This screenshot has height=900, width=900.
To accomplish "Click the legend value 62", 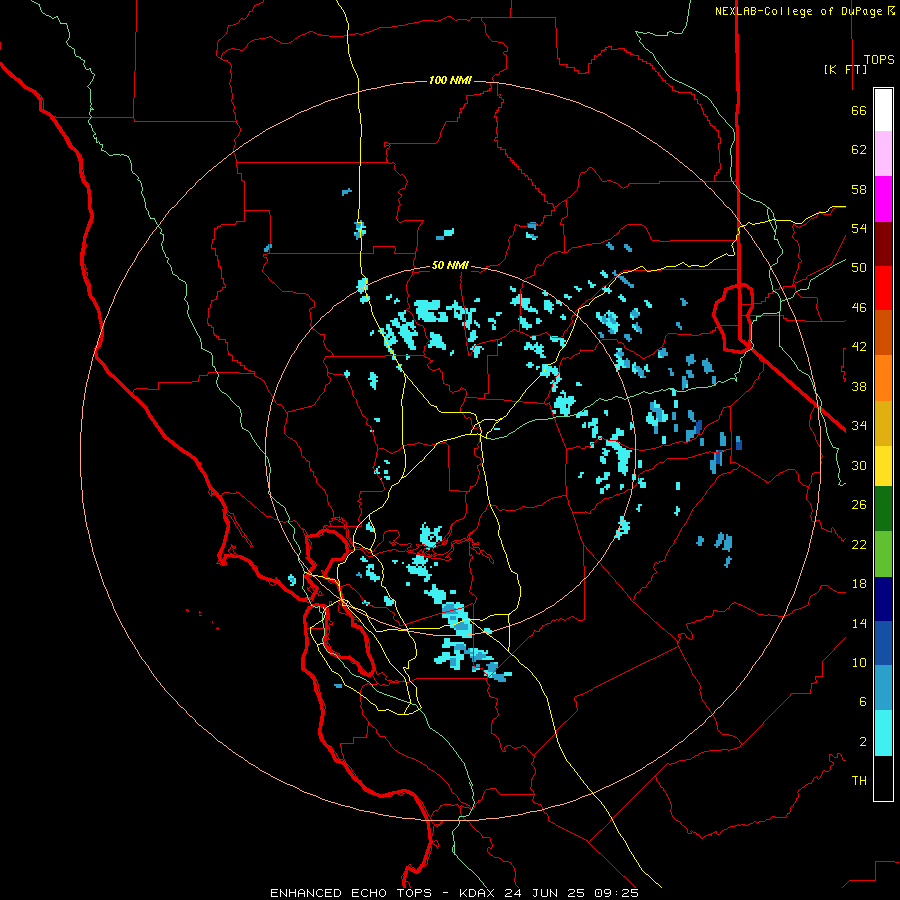I will click(x=859, y=150).
